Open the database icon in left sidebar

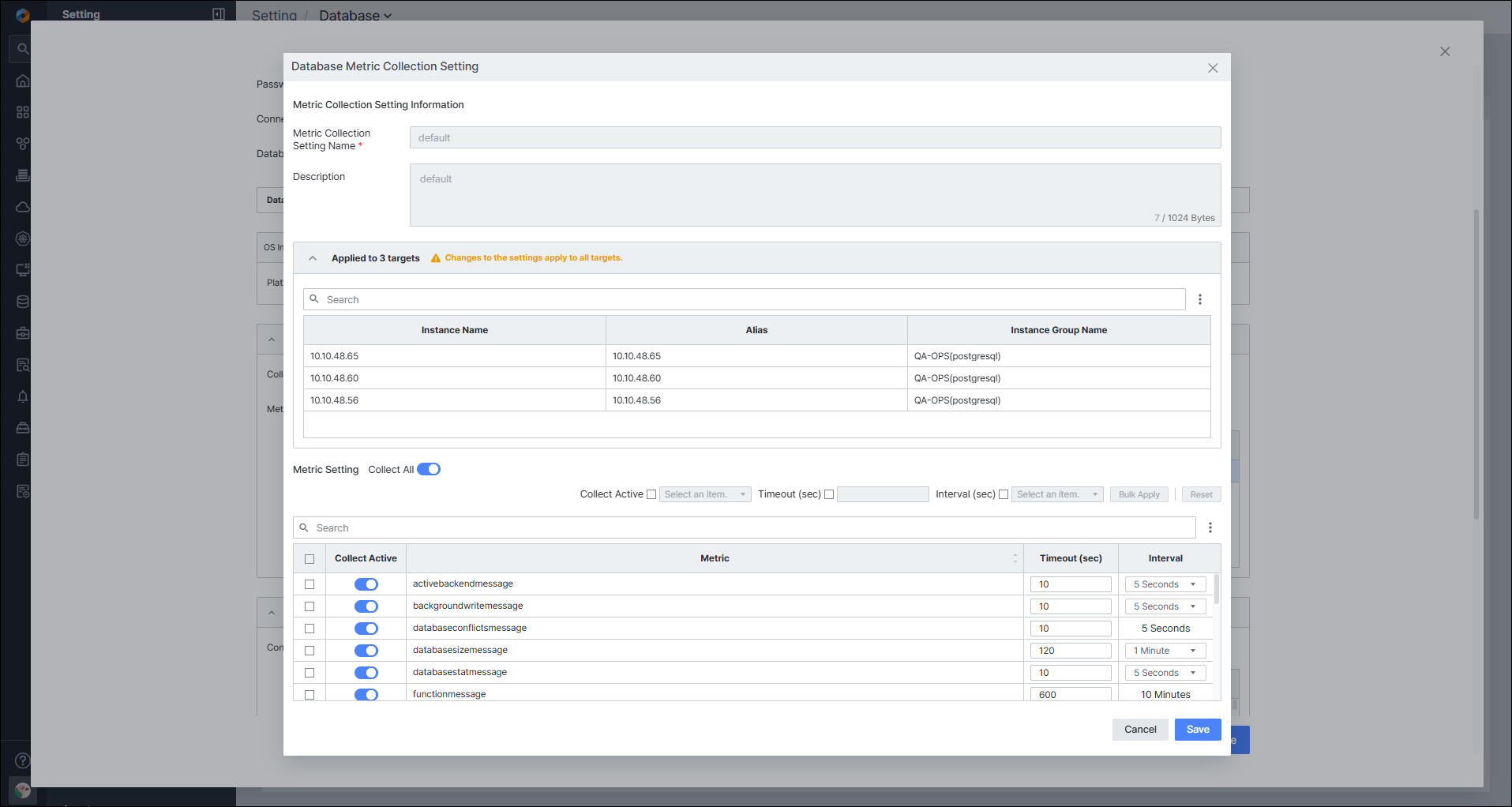(23, 302)
